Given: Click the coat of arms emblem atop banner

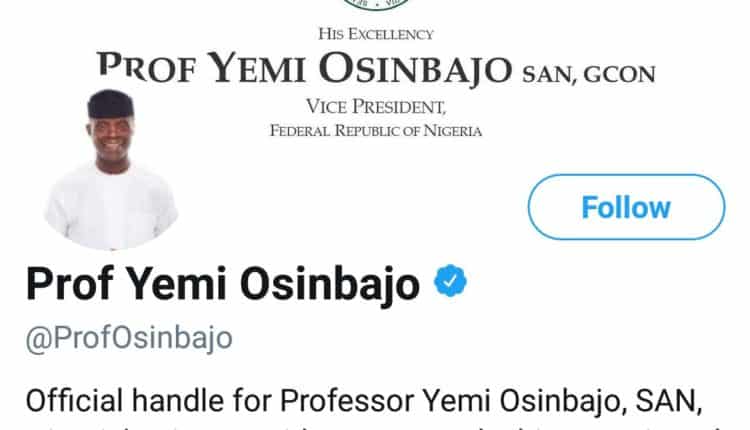Looking at the screenshot, I should [376, 5].
